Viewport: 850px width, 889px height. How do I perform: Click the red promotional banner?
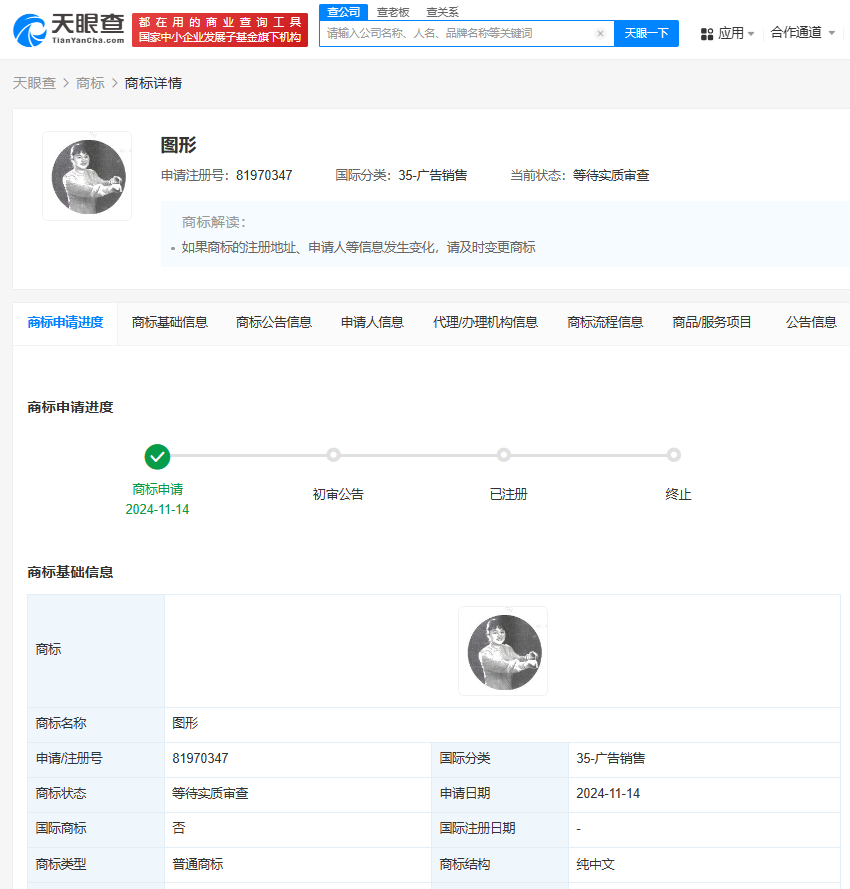[x=220, y=30]
